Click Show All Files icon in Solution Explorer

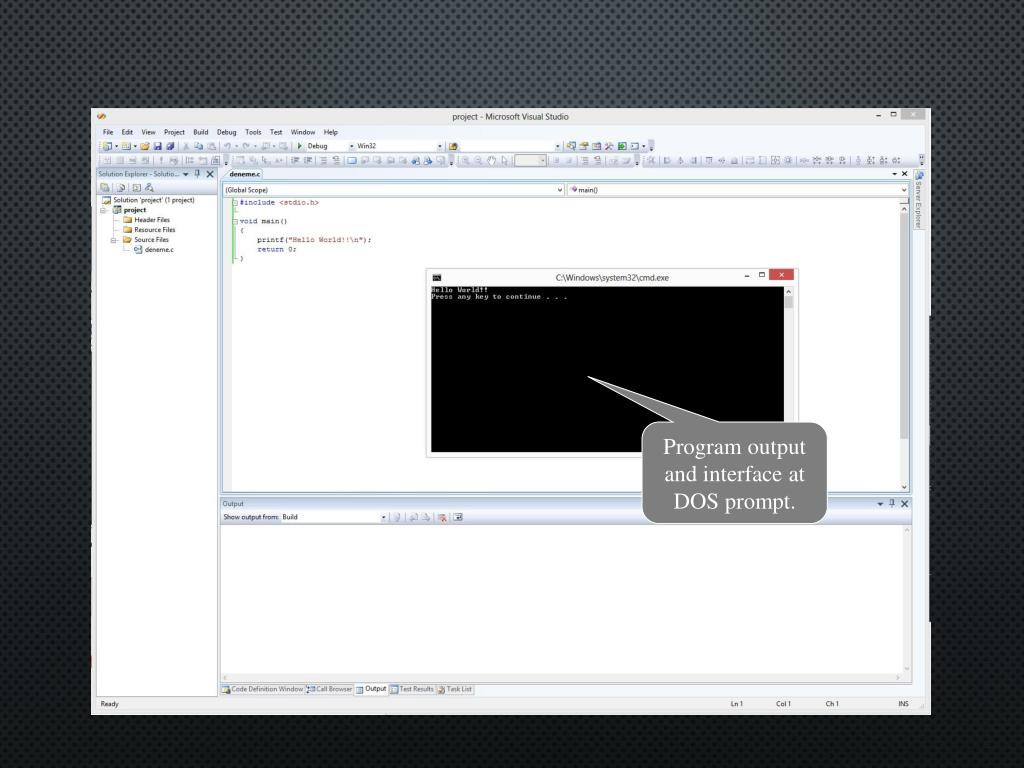pos(122,187)
